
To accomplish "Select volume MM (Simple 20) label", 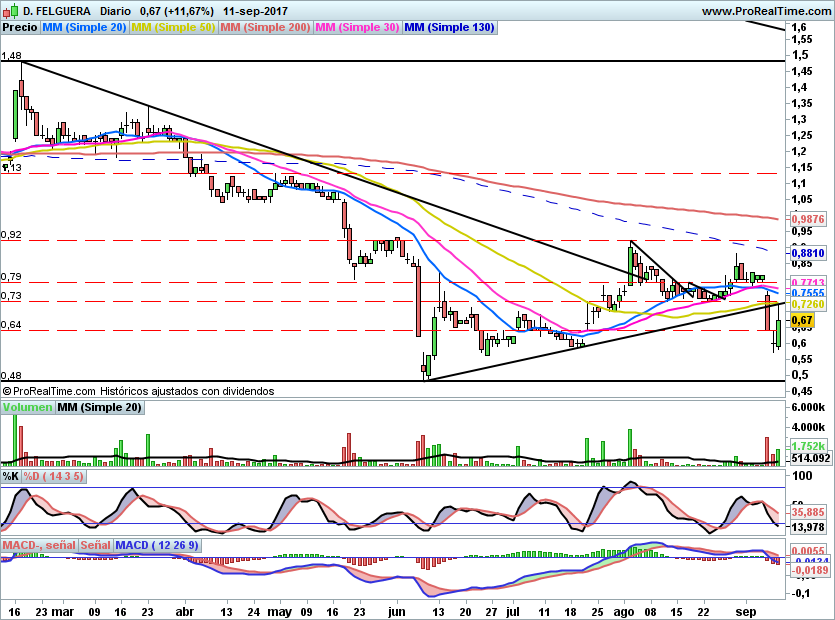I will [99, 408].
